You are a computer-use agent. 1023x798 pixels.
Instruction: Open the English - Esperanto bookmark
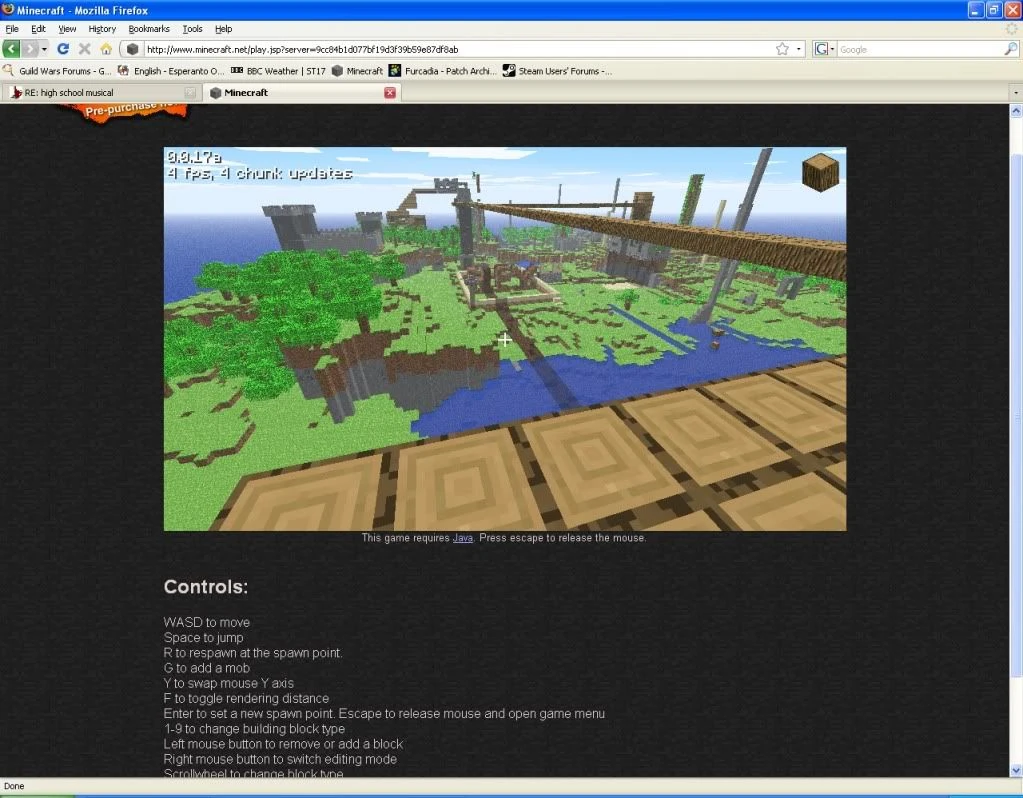coord(171,71)
